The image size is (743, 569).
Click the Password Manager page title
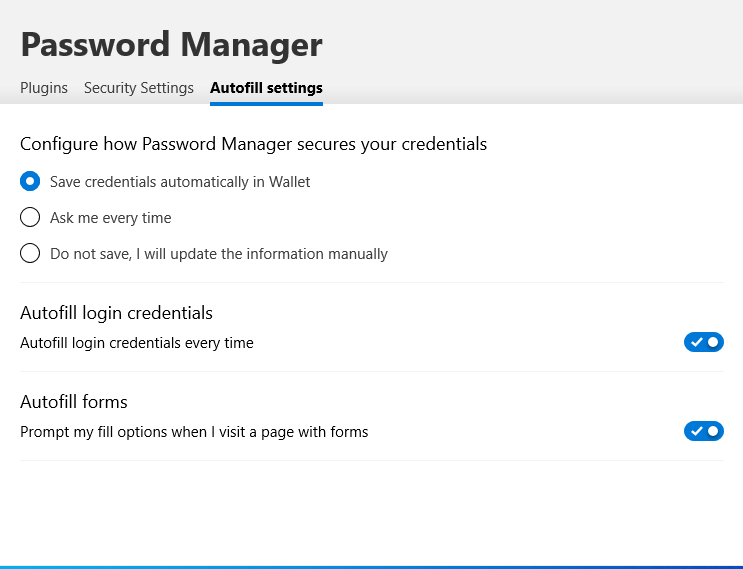point(171,45)
